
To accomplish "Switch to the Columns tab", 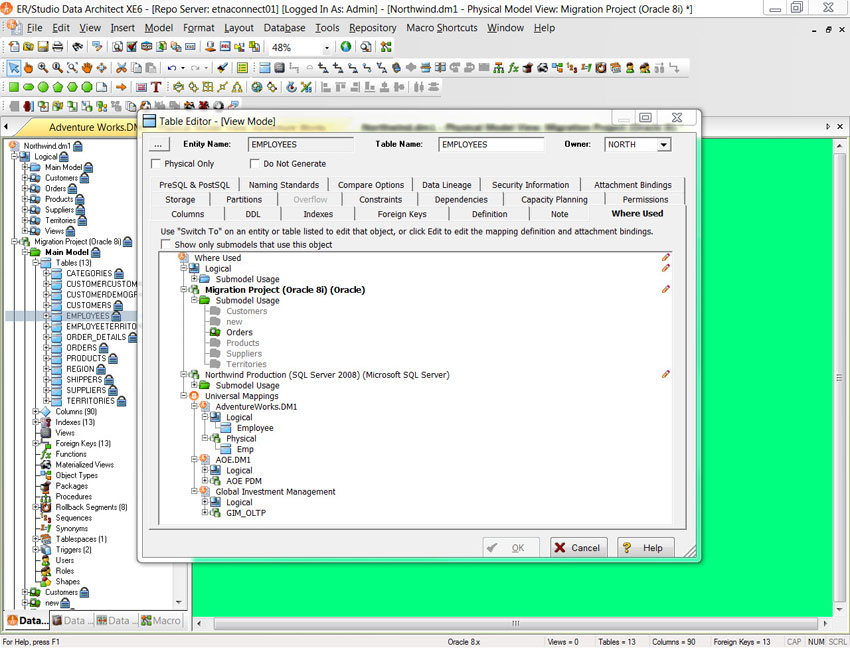I will click(x=188, y=214).
